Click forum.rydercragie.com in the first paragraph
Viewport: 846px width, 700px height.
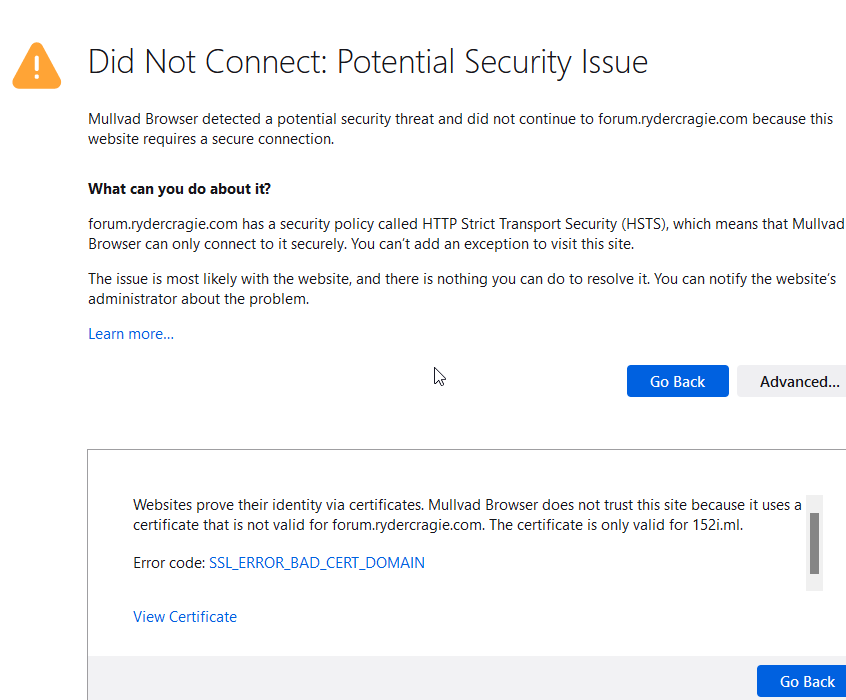point(673,119)
